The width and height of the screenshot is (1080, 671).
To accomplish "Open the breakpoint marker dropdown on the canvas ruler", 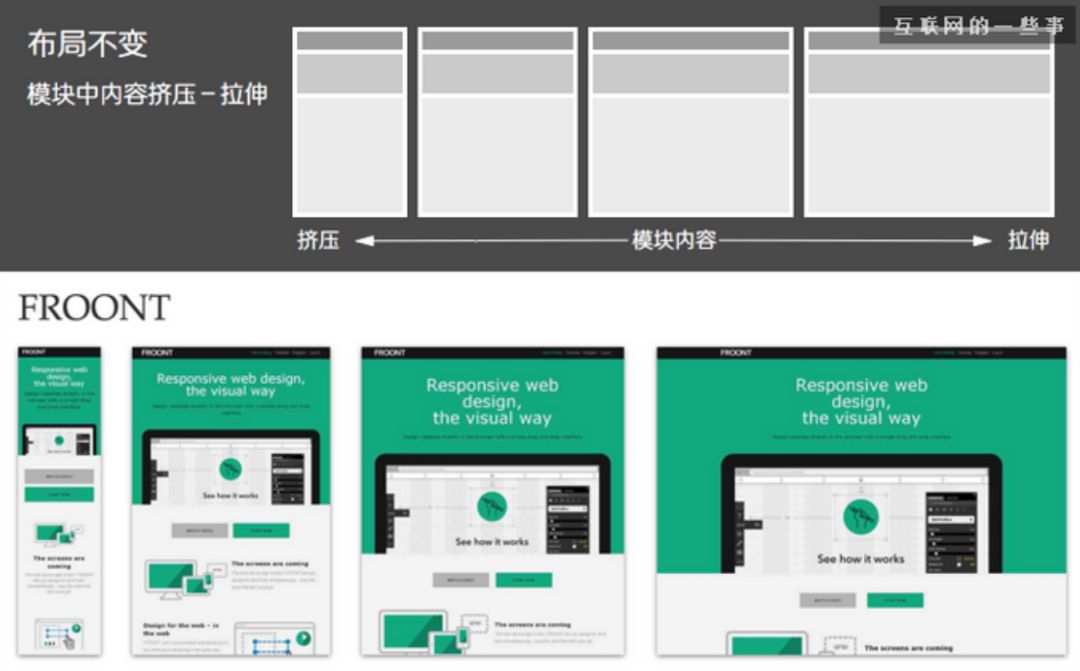I will [x=860, y=481].
